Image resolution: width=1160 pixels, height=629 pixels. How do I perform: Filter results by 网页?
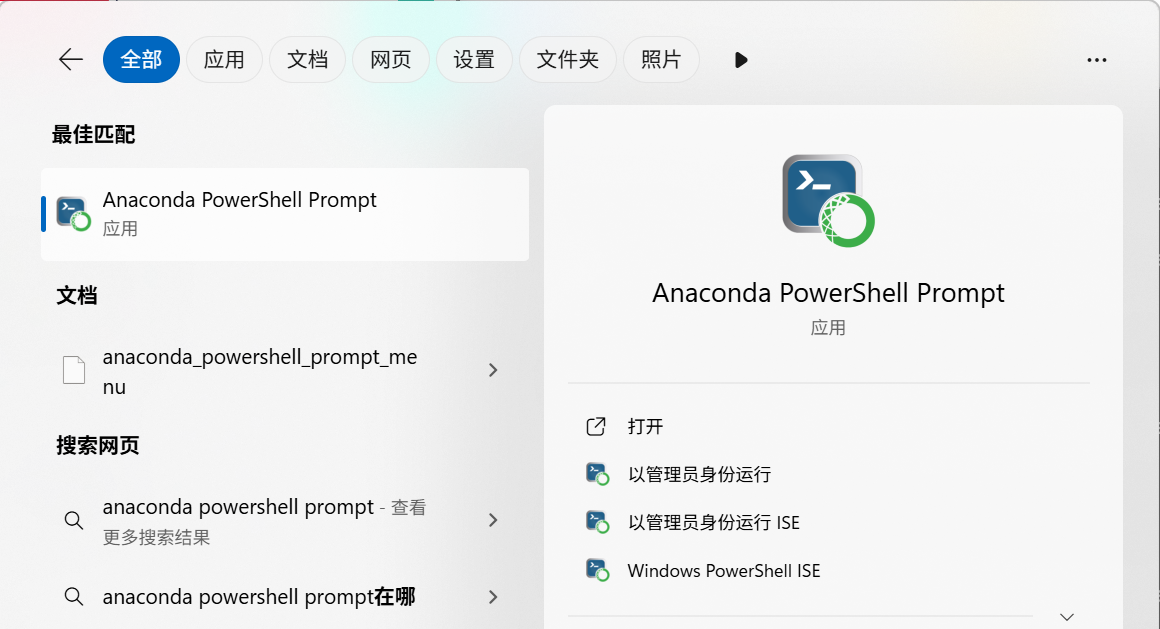(390, 60)
